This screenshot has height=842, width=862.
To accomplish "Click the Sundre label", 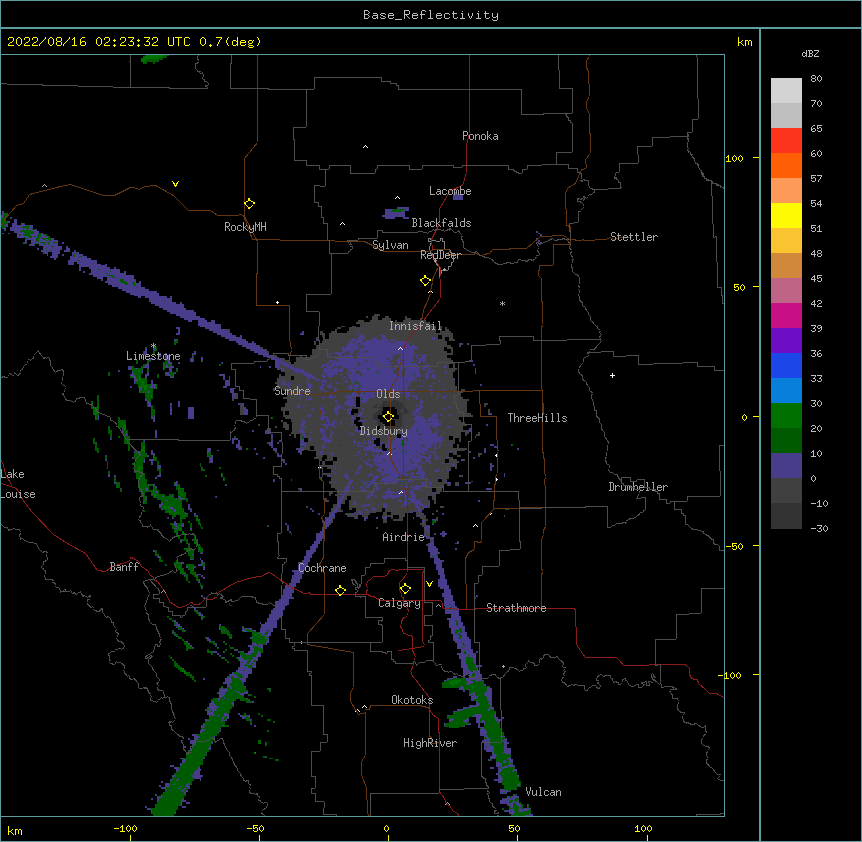I will tap(292, 391).
